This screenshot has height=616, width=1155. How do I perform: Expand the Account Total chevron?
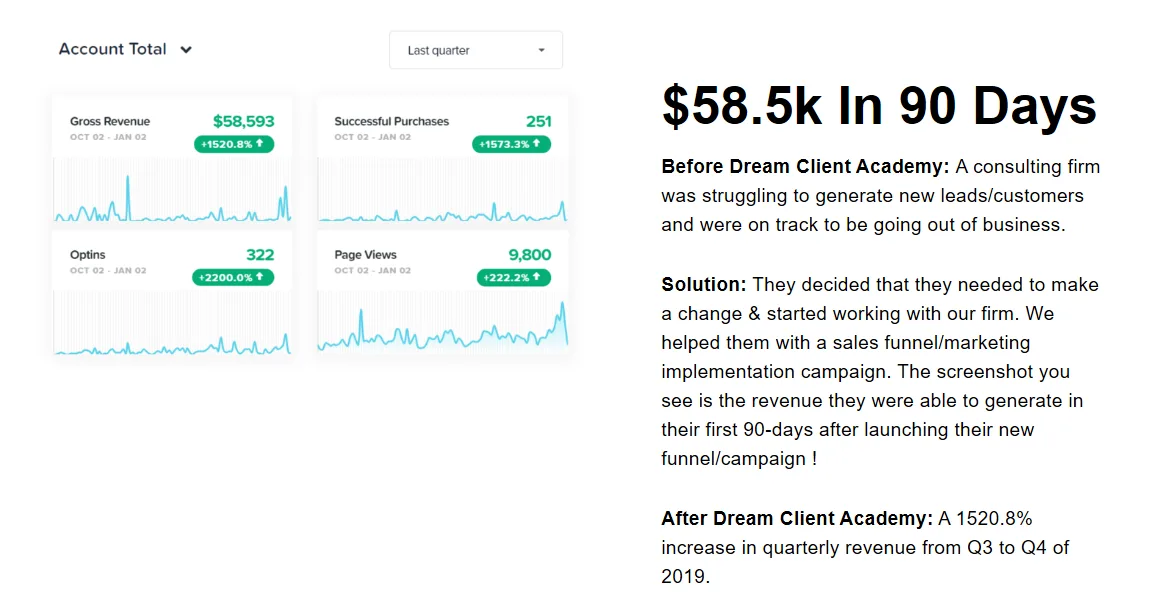186,50
